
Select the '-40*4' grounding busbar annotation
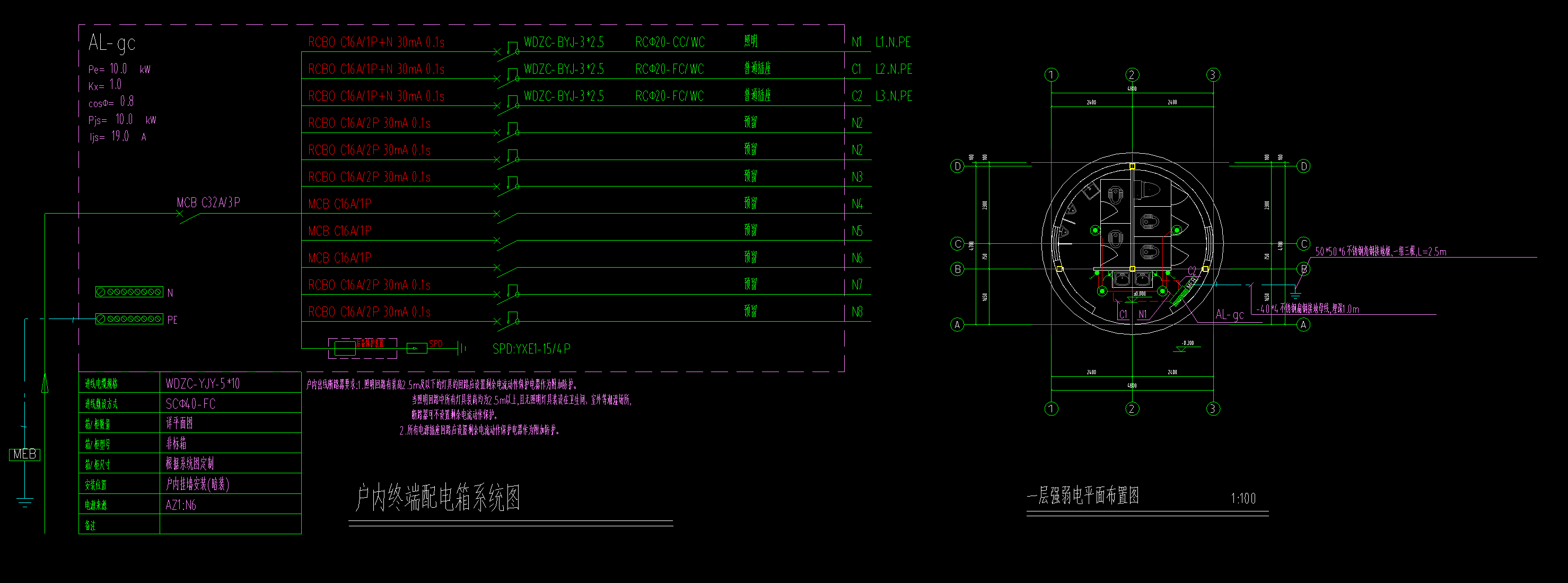1308,308
